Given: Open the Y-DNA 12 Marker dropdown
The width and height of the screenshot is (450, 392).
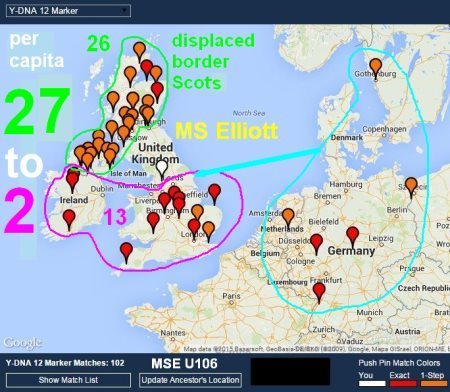Looking at the screenshot, I should (68, 11).
